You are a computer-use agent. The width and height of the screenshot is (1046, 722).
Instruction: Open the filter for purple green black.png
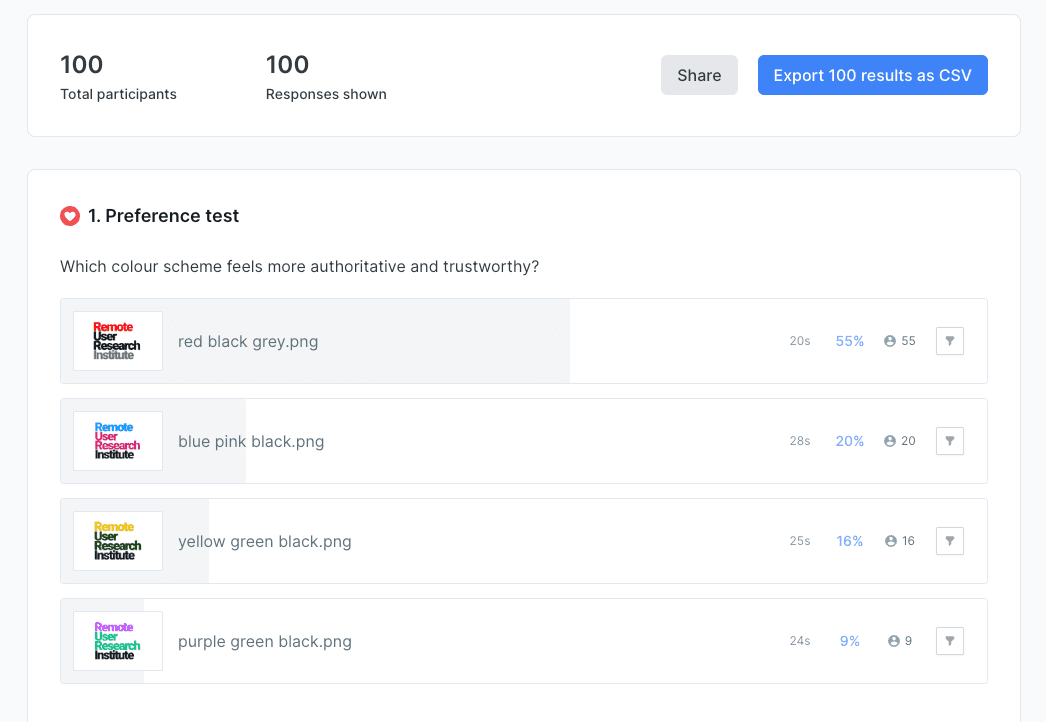[949, 640]
